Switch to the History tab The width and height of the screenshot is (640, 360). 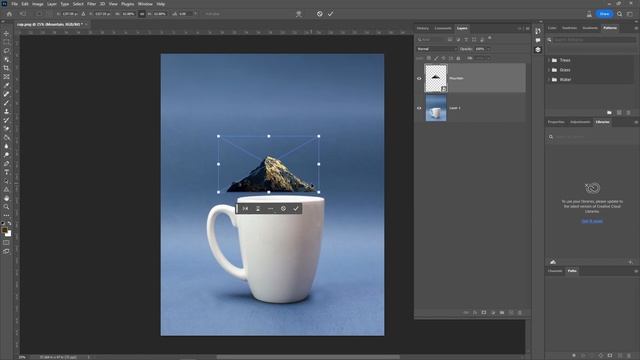423,28
